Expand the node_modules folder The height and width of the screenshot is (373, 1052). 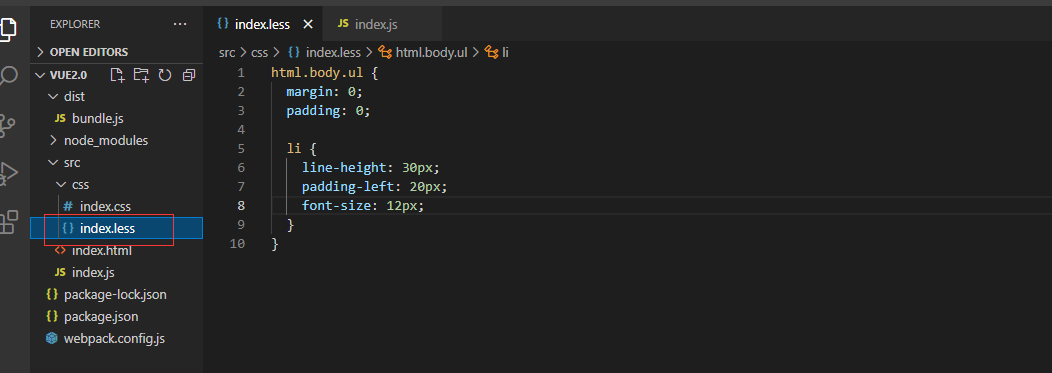(x=105, y=141)
